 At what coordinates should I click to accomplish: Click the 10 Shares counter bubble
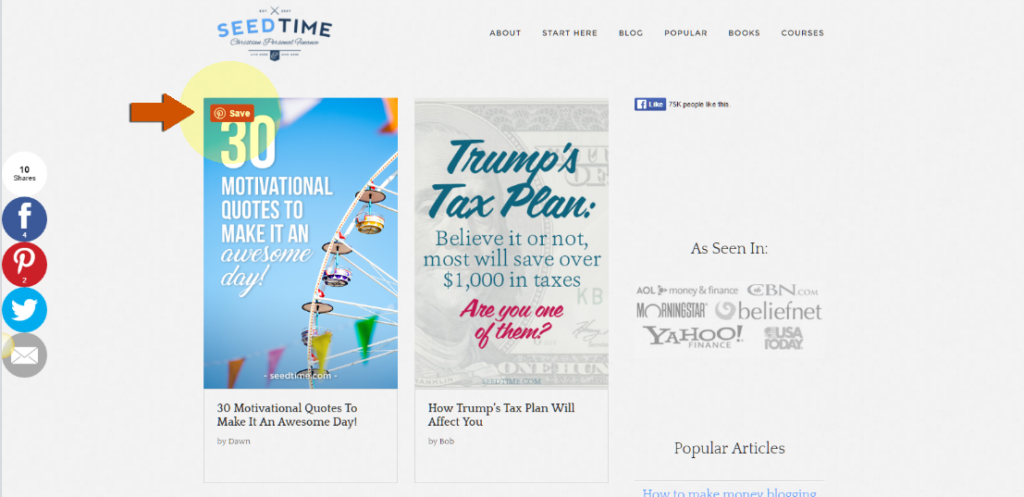[24, 174]
